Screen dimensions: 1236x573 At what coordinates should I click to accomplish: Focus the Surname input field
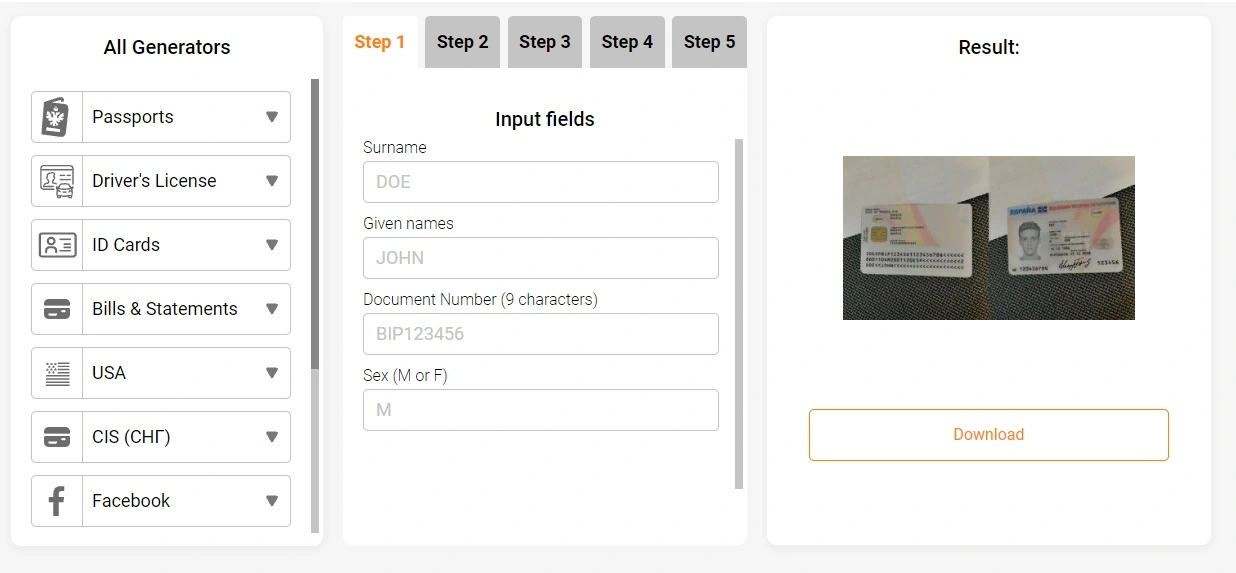pos(540,182)
